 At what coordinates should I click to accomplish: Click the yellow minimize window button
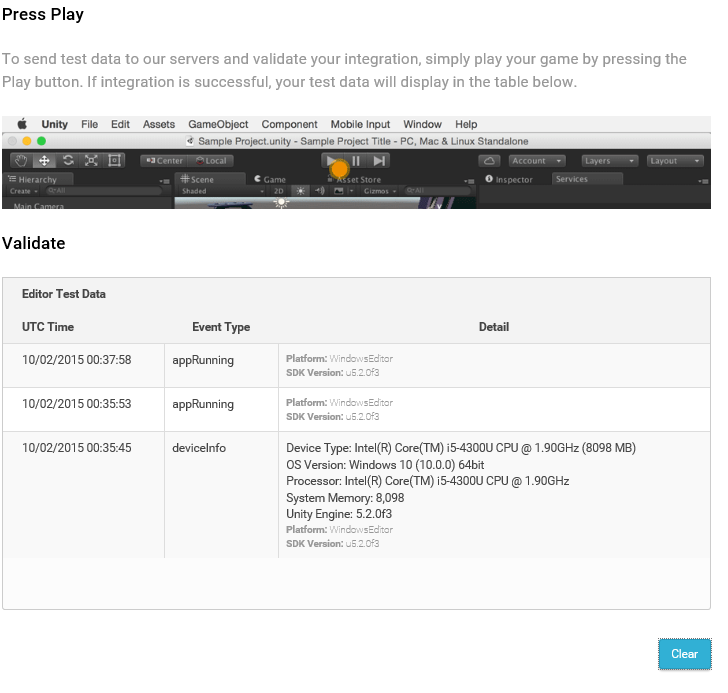click(27, 141)
